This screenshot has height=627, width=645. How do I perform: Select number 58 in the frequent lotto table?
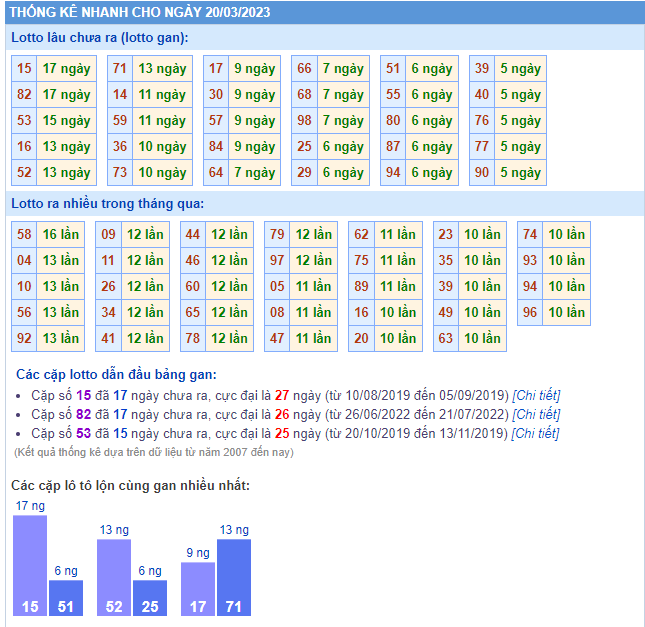[x=25, y=235]
